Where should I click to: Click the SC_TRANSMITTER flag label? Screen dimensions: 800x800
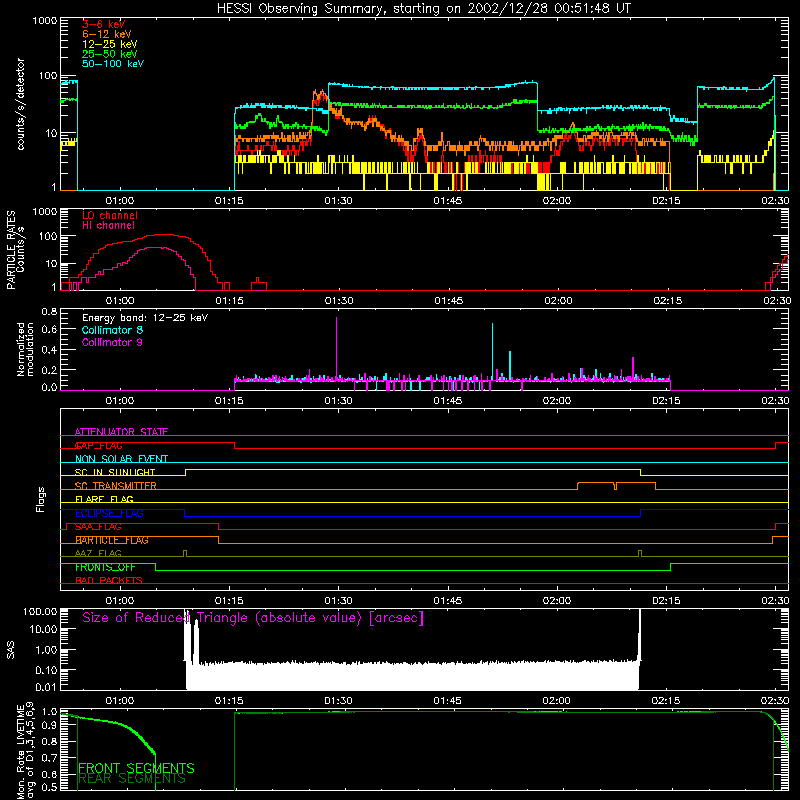click(x=115, y=486)
